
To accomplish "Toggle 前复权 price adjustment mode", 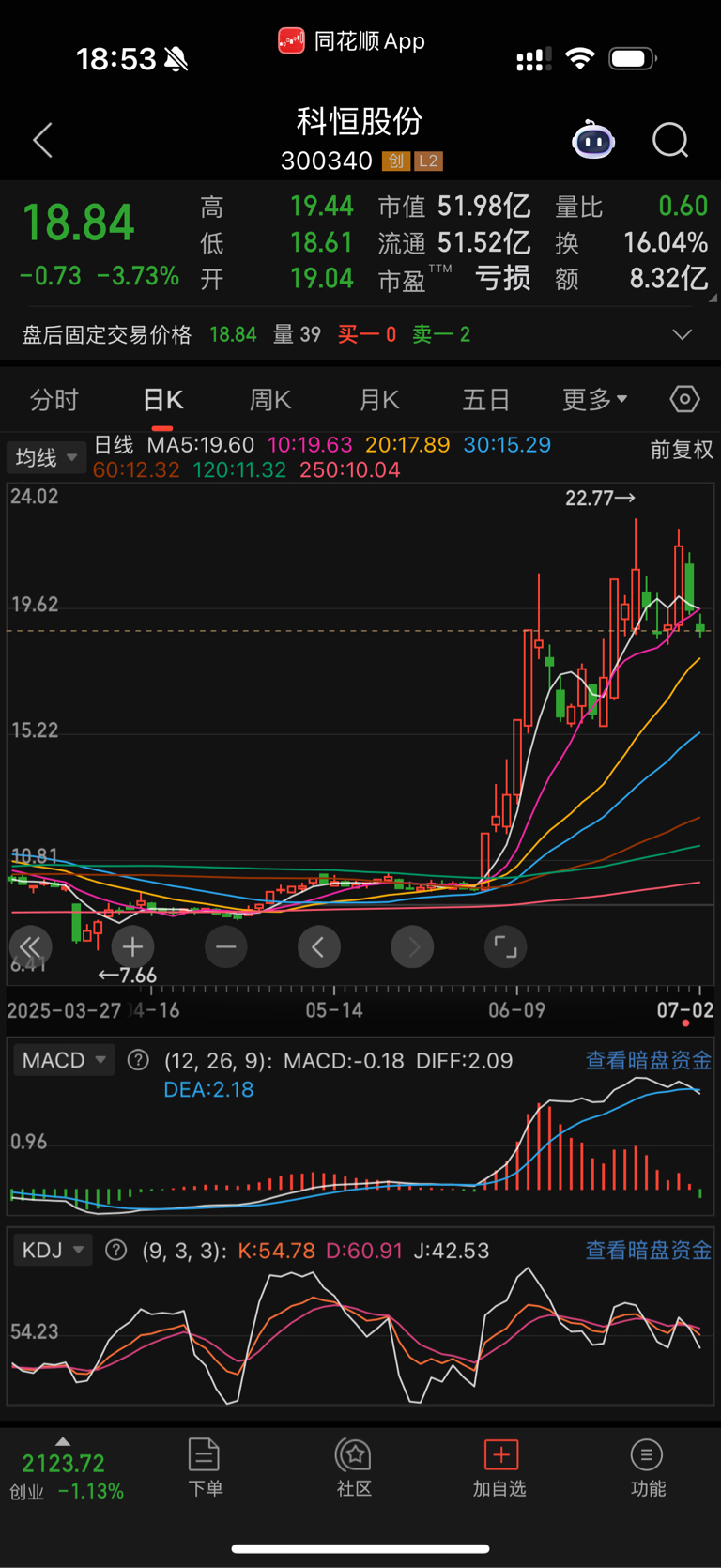I will click(x=682, y=450).
